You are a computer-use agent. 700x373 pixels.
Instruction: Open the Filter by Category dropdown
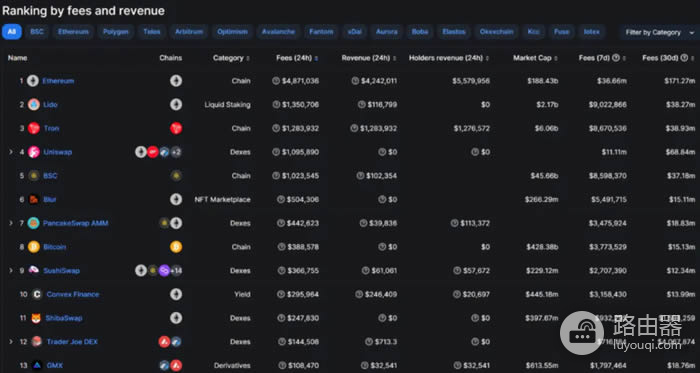(x=659, y=32)
